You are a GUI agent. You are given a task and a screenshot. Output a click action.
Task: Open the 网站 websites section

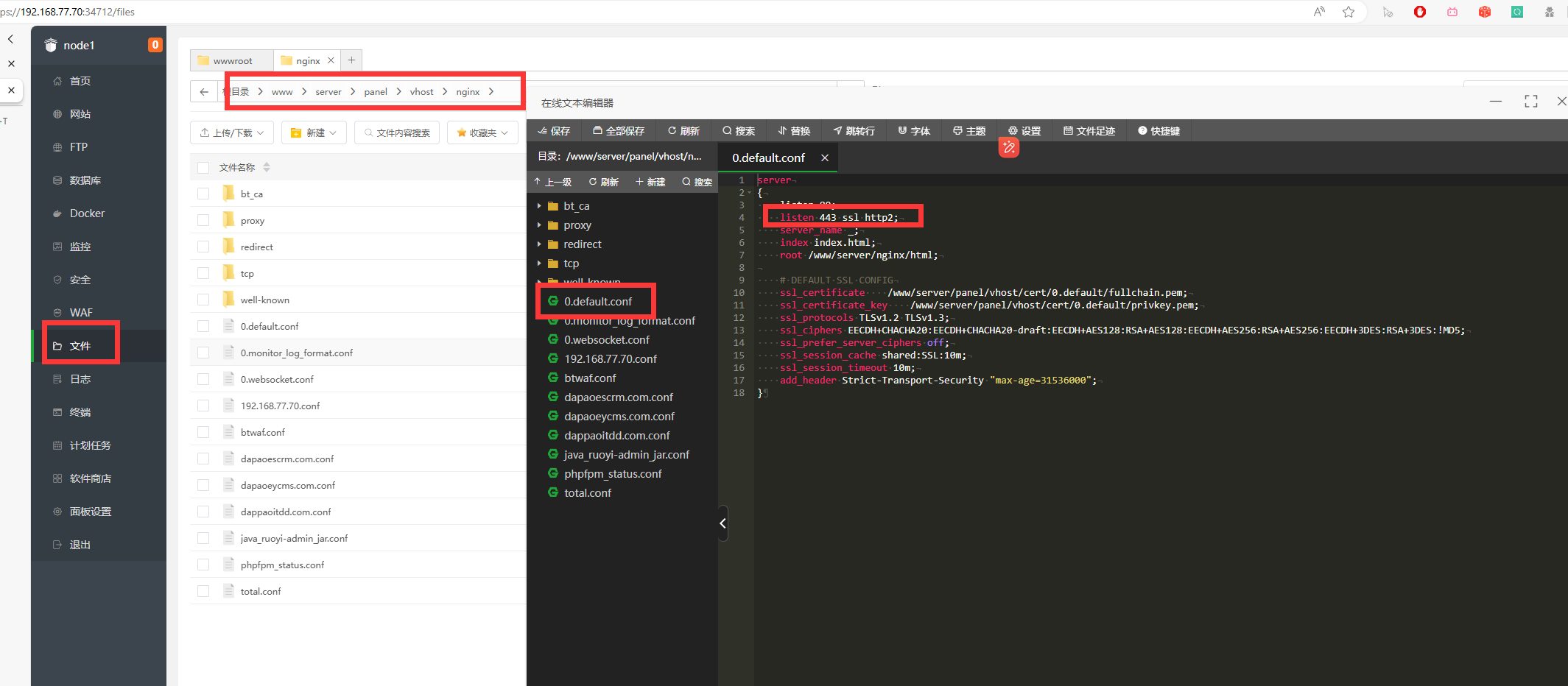point(80,114)
